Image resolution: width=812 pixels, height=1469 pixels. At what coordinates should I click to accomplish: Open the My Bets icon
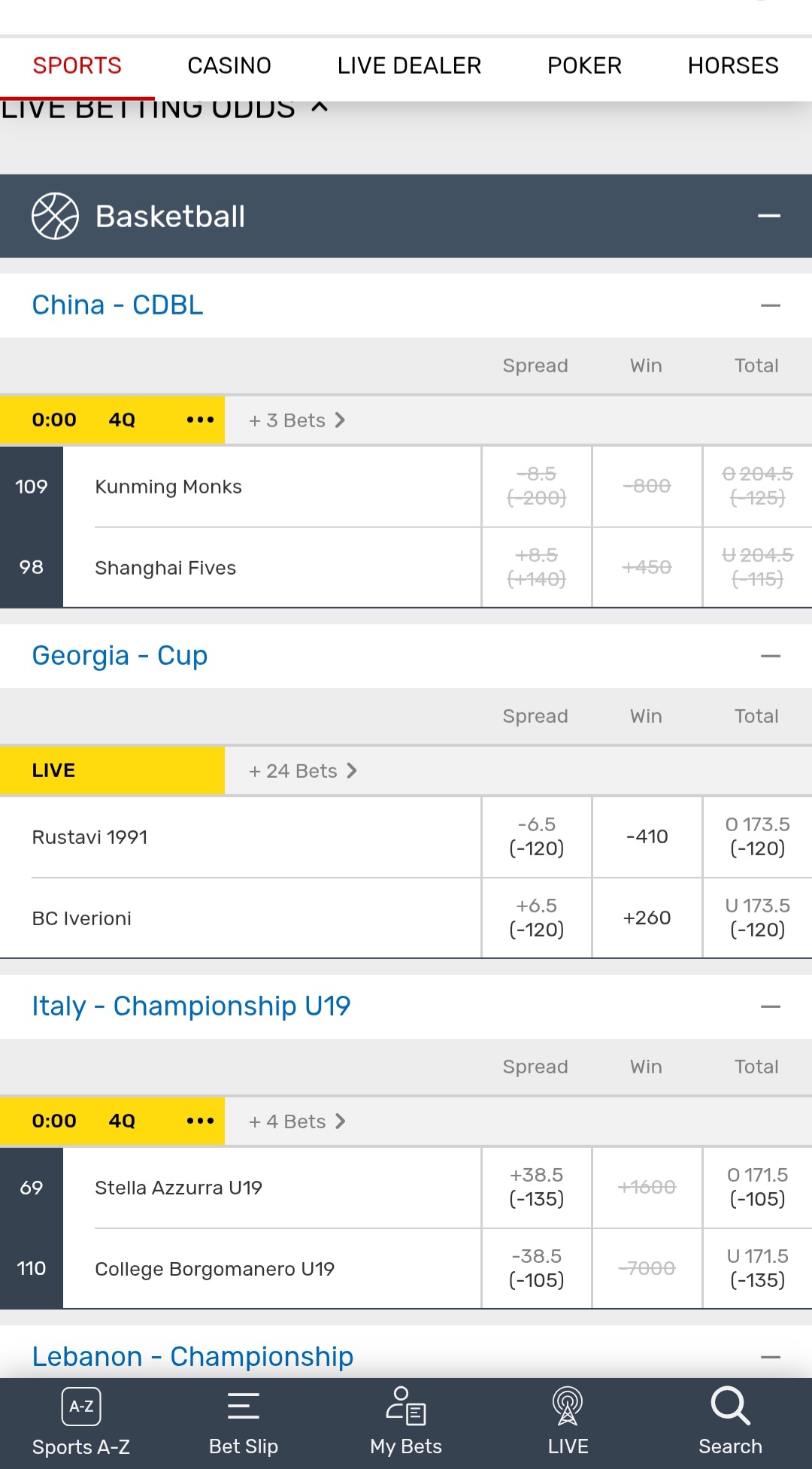point(406,1406)
